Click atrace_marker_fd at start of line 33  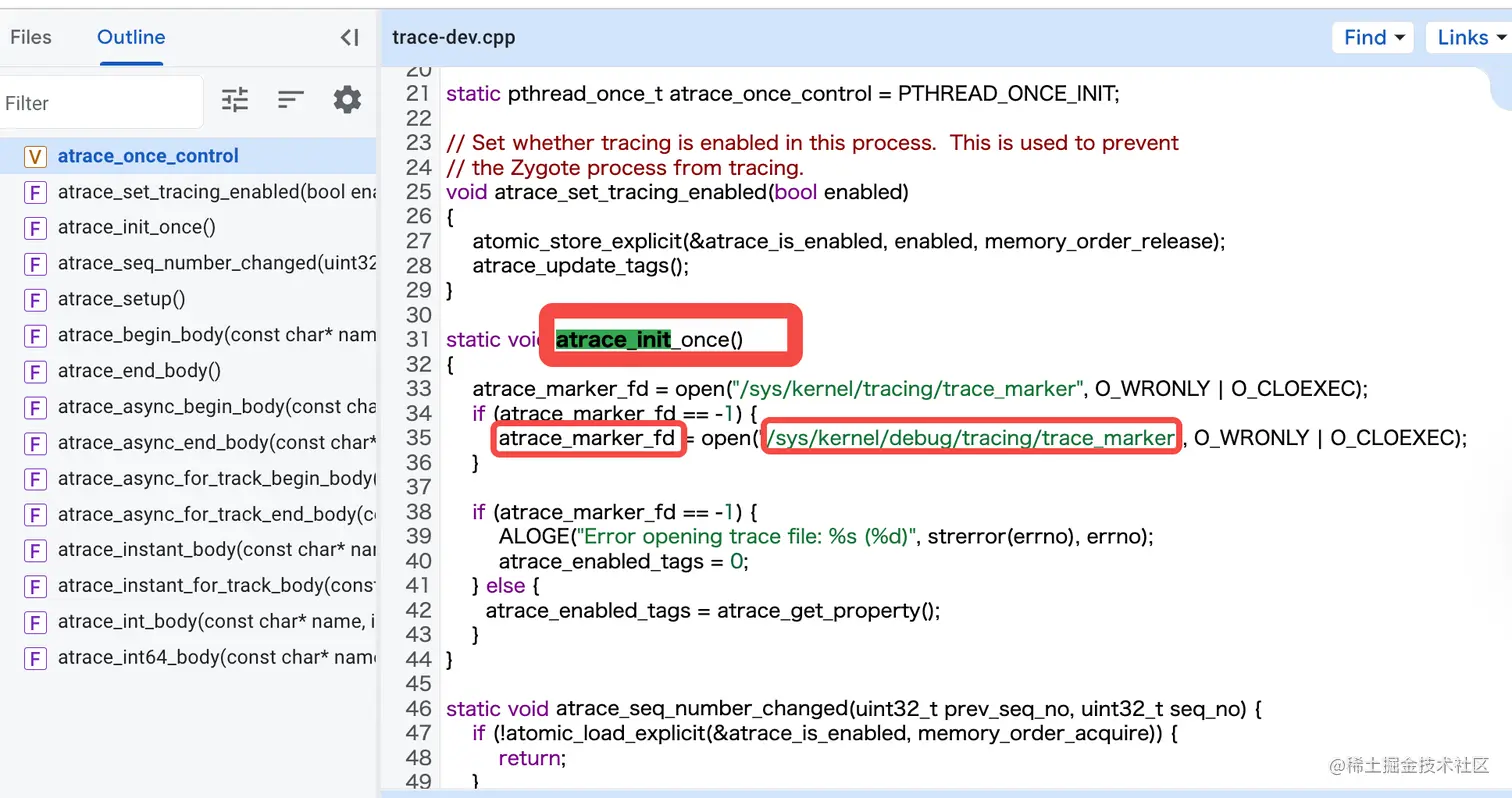(x=561, y=389)
